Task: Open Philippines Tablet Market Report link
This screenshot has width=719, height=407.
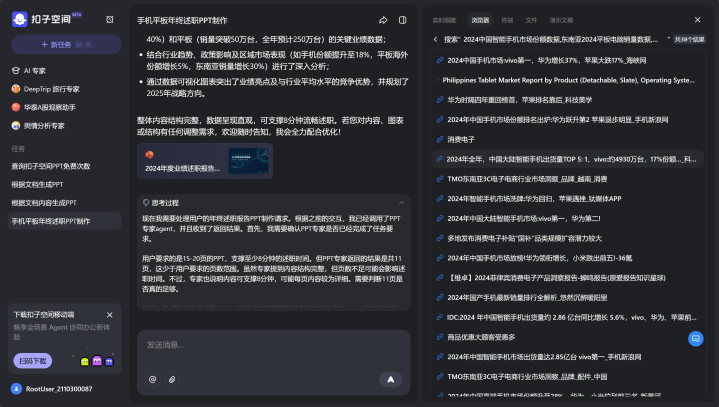Action: coord(568,80)
